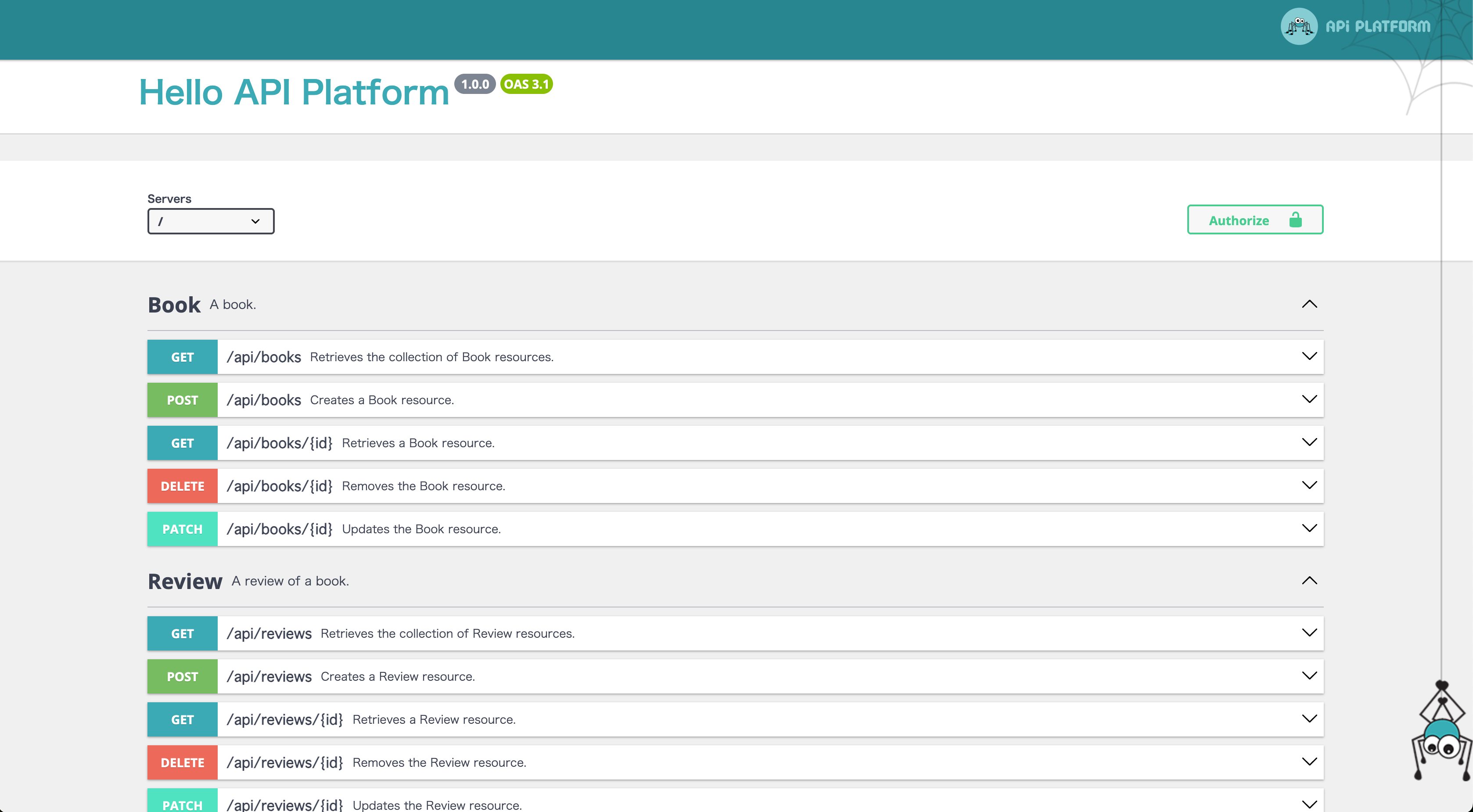Click PATCH badge for /api/books/{id}
Screen dimensions: 1473x812
pos(183,529)
